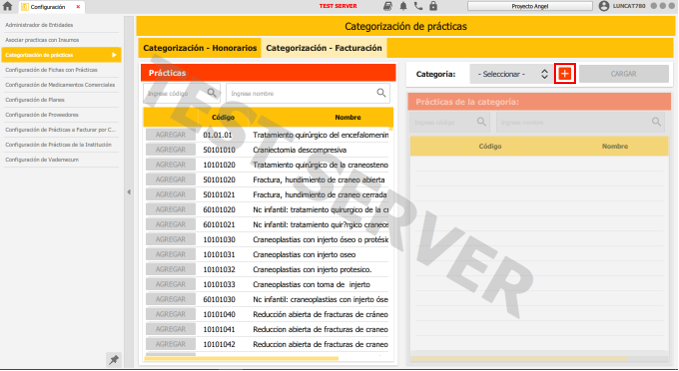Toggle the sidebar pin icon
Image resolution: width=679 pixels, height=371 pixels.
[x=113, y=359]
